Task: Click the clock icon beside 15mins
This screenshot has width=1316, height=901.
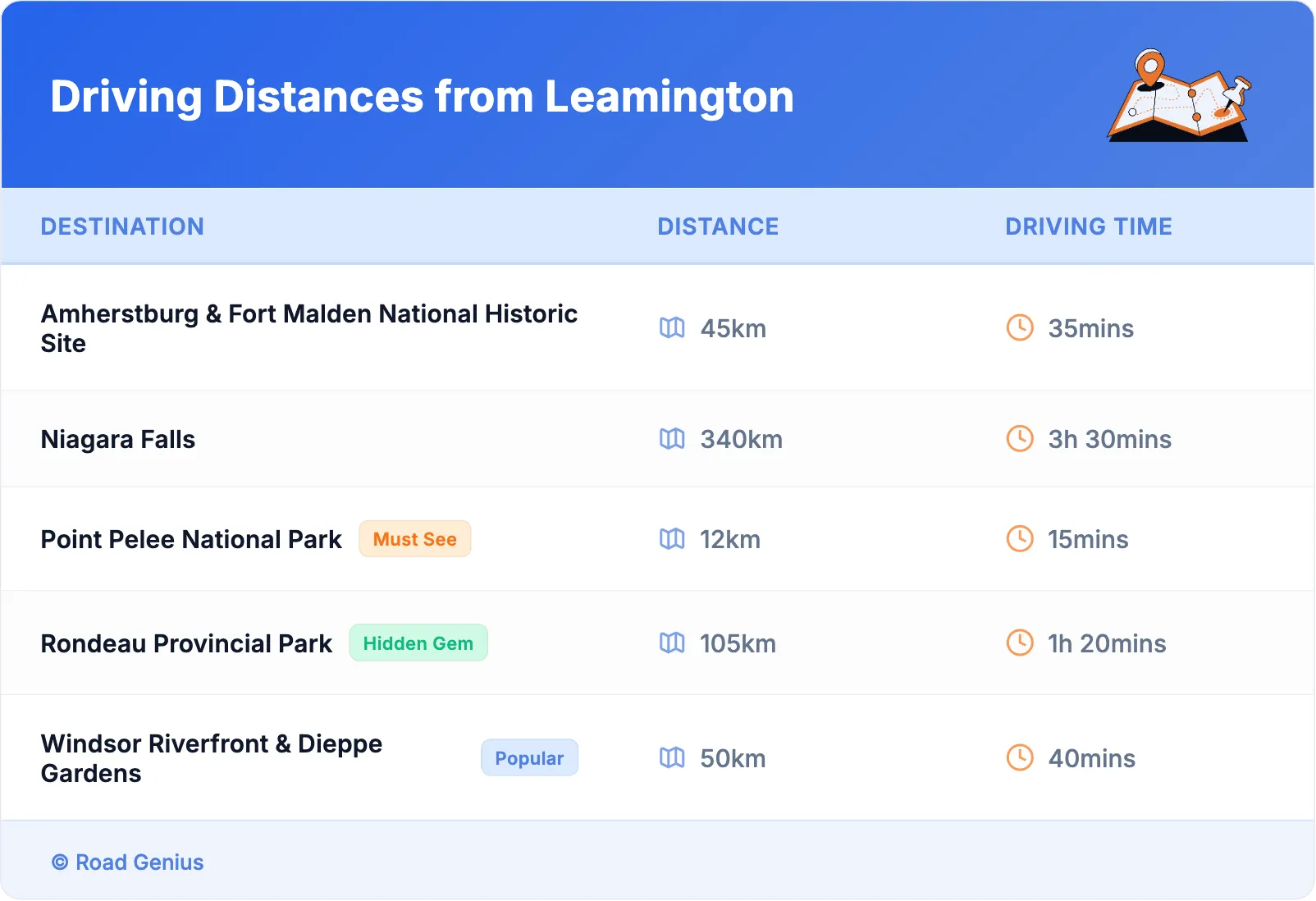Action: click(x=1020, y=539)
